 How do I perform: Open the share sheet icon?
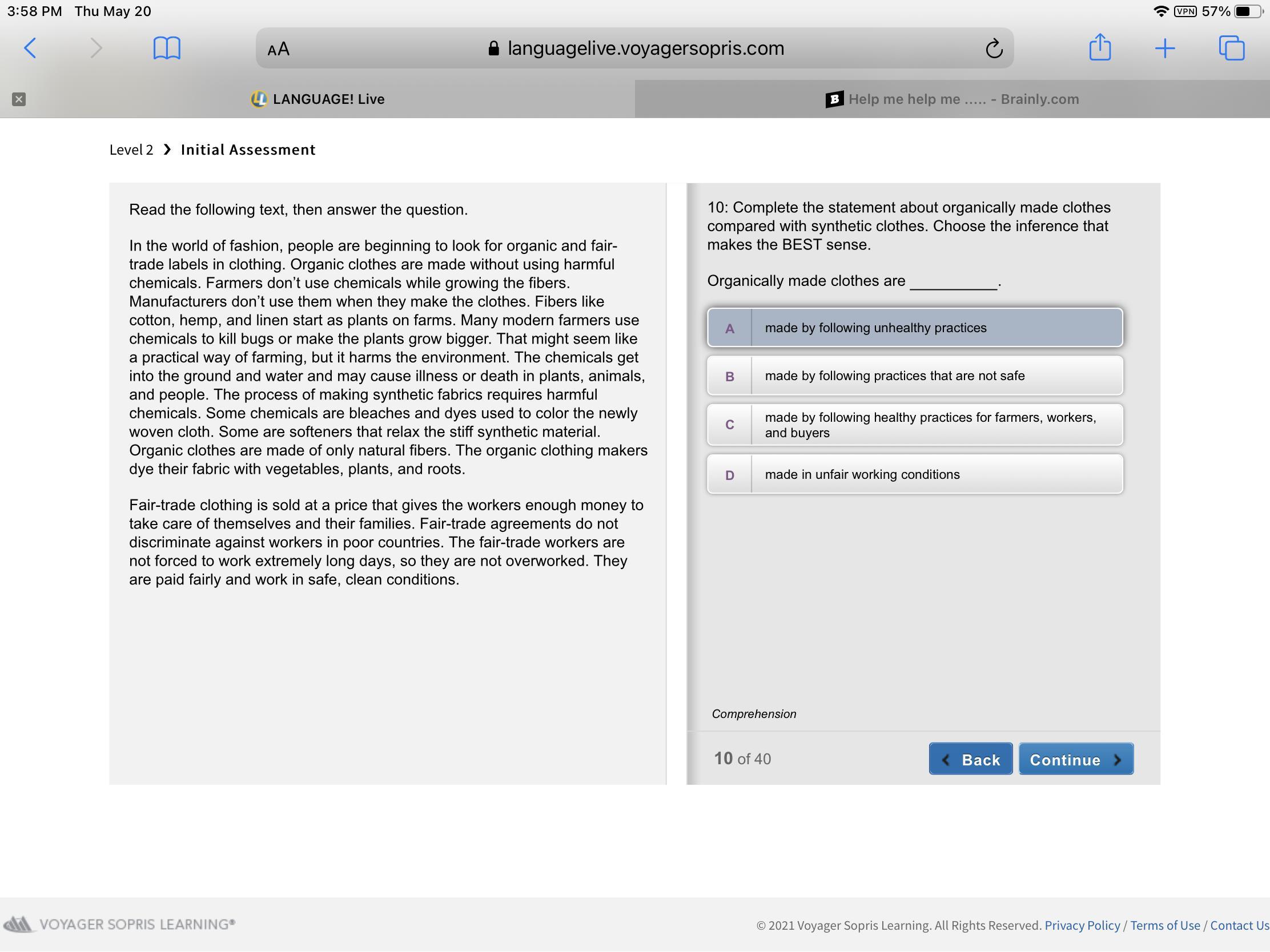pyautogui.click(x=1099, y=47)
